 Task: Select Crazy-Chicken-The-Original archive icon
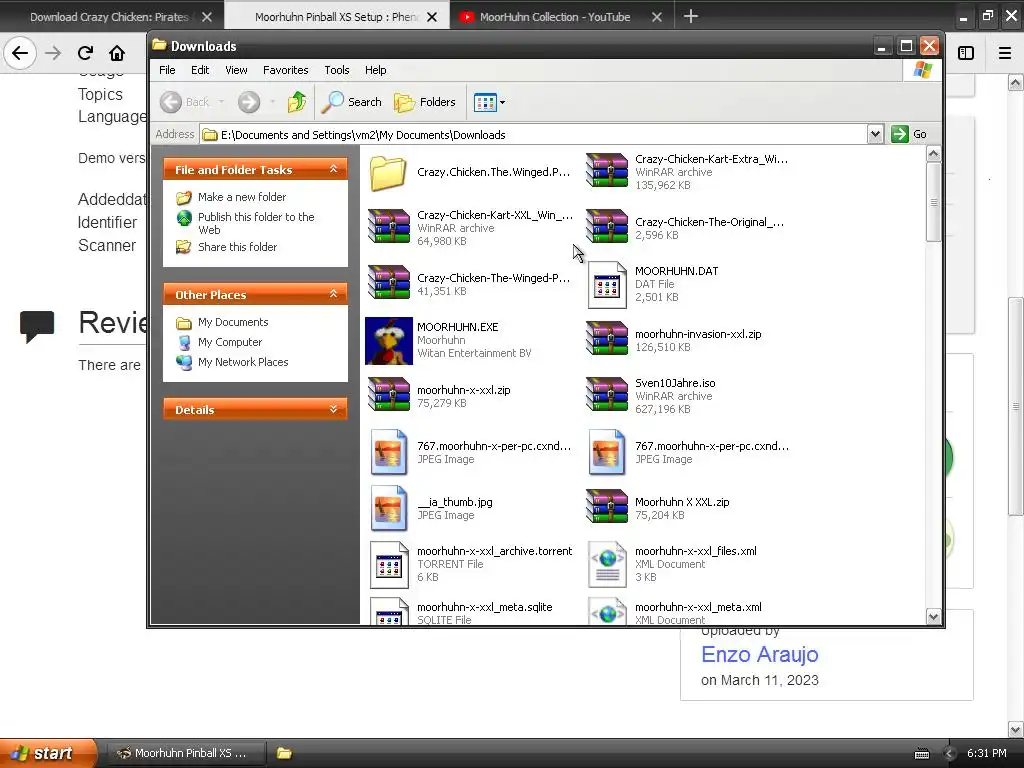pos(607,227)
